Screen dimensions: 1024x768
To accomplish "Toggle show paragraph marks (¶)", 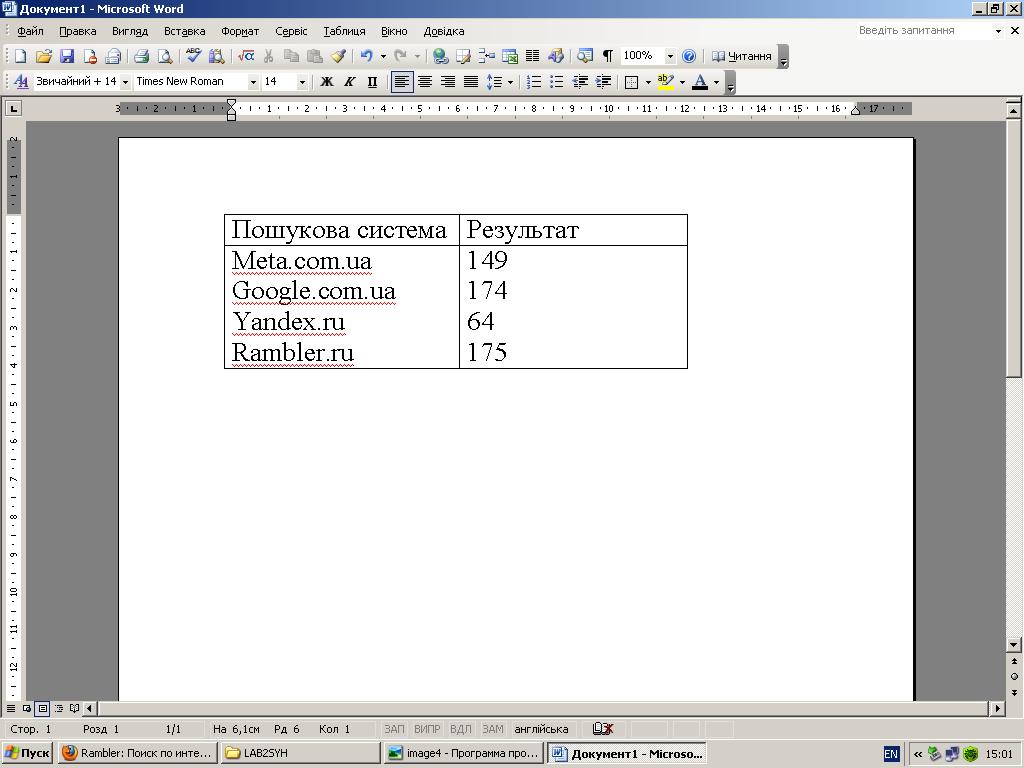I will (608, 56).
